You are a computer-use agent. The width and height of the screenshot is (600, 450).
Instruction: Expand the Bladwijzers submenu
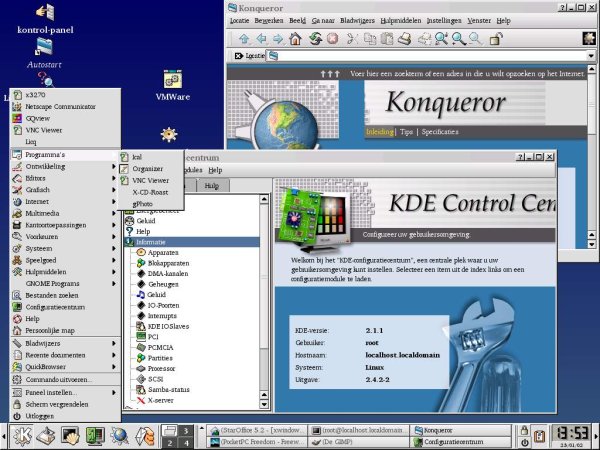click(65, 343)
